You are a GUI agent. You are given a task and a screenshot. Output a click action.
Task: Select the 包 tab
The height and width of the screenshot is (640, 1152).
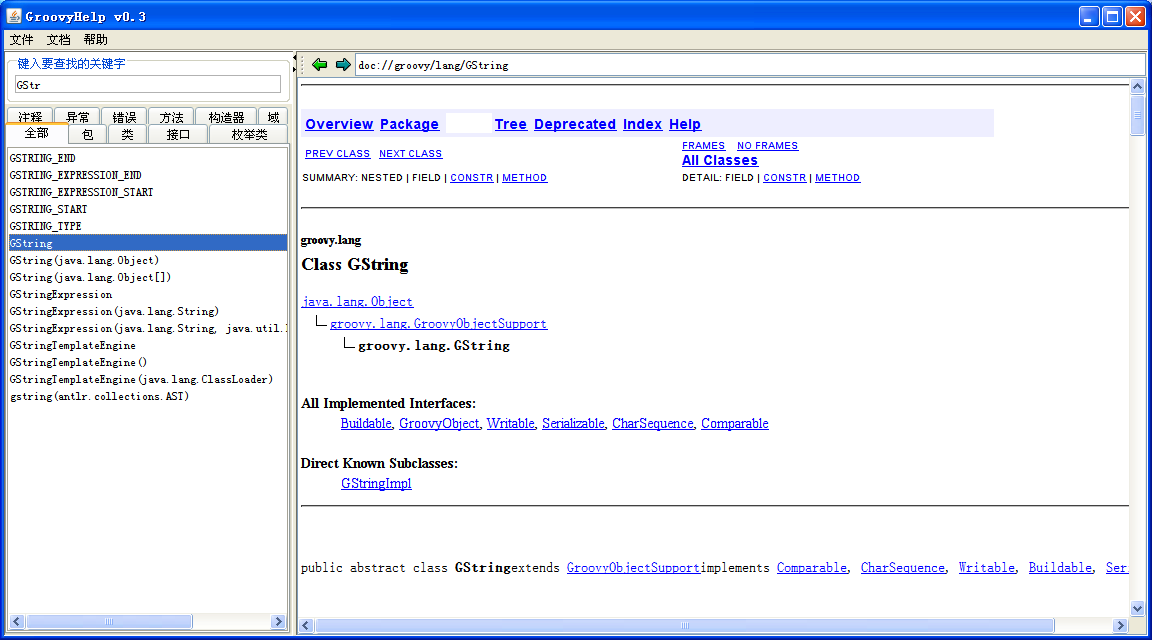click(87, 134)
